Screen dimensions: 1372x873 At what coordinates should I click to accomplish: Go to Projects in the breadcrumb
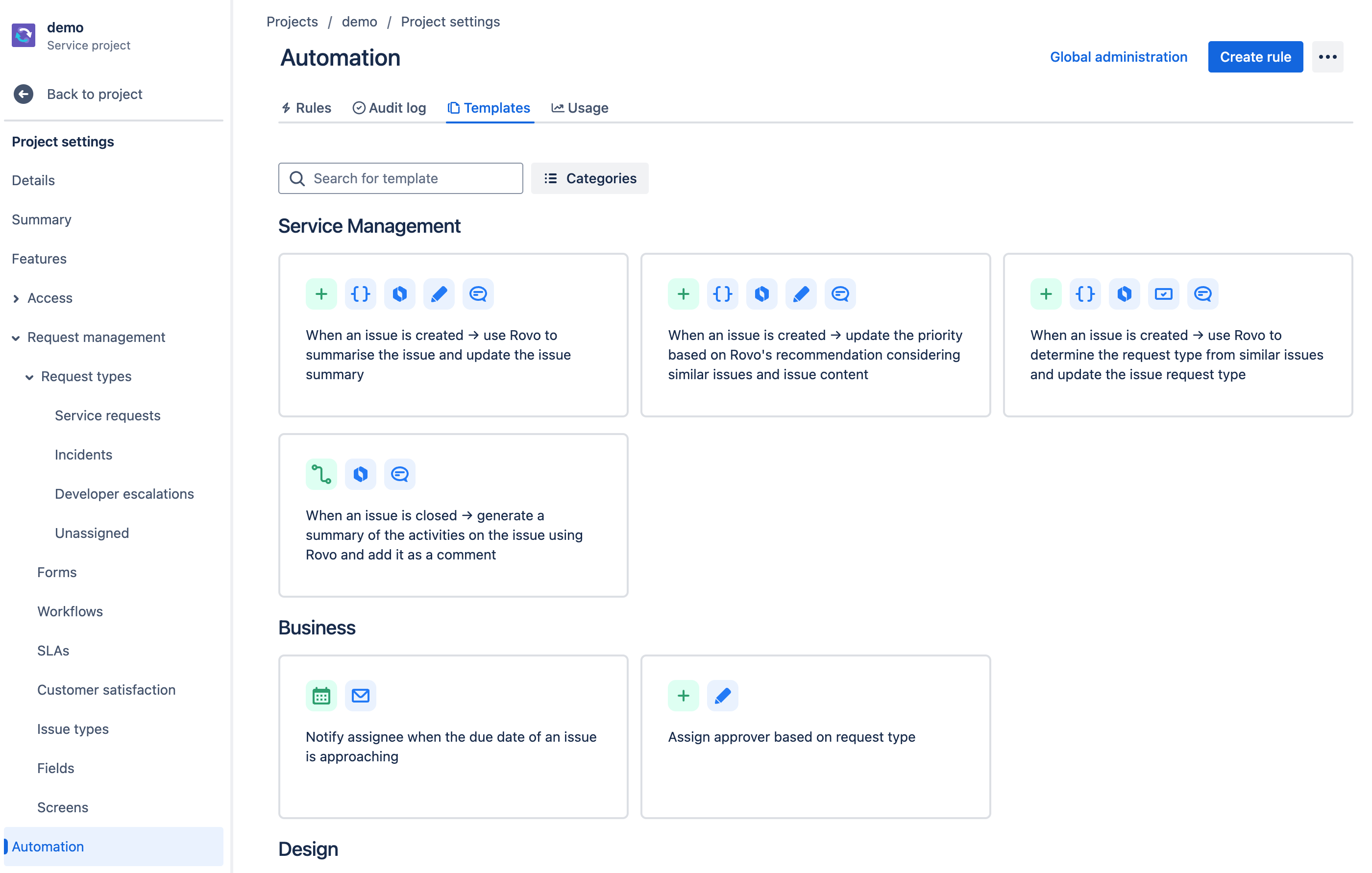pos(292,22)
